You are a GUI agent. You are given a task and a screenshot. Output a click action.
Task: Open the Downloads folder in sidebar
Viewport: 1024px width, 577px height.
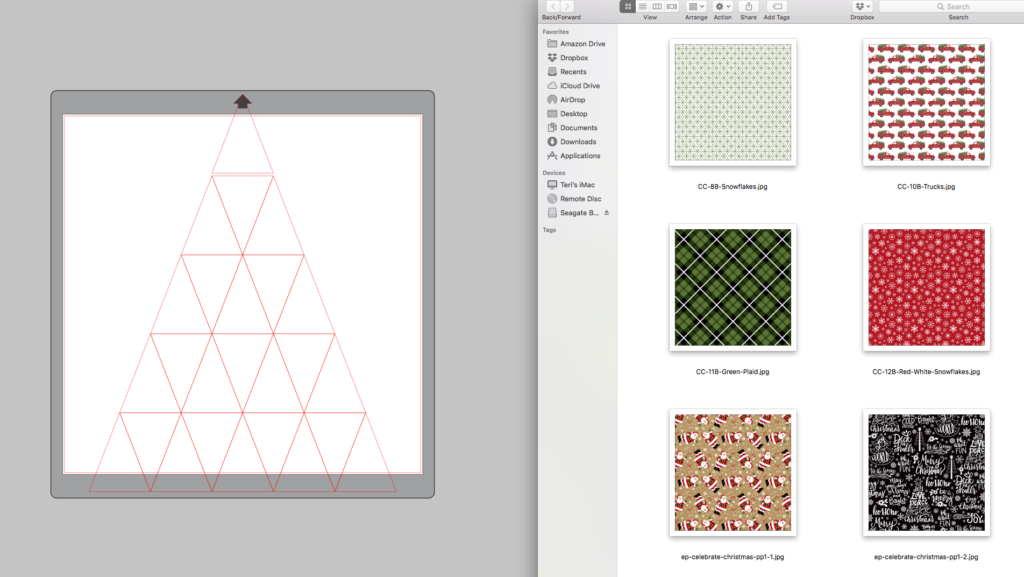tap(578, 142)
